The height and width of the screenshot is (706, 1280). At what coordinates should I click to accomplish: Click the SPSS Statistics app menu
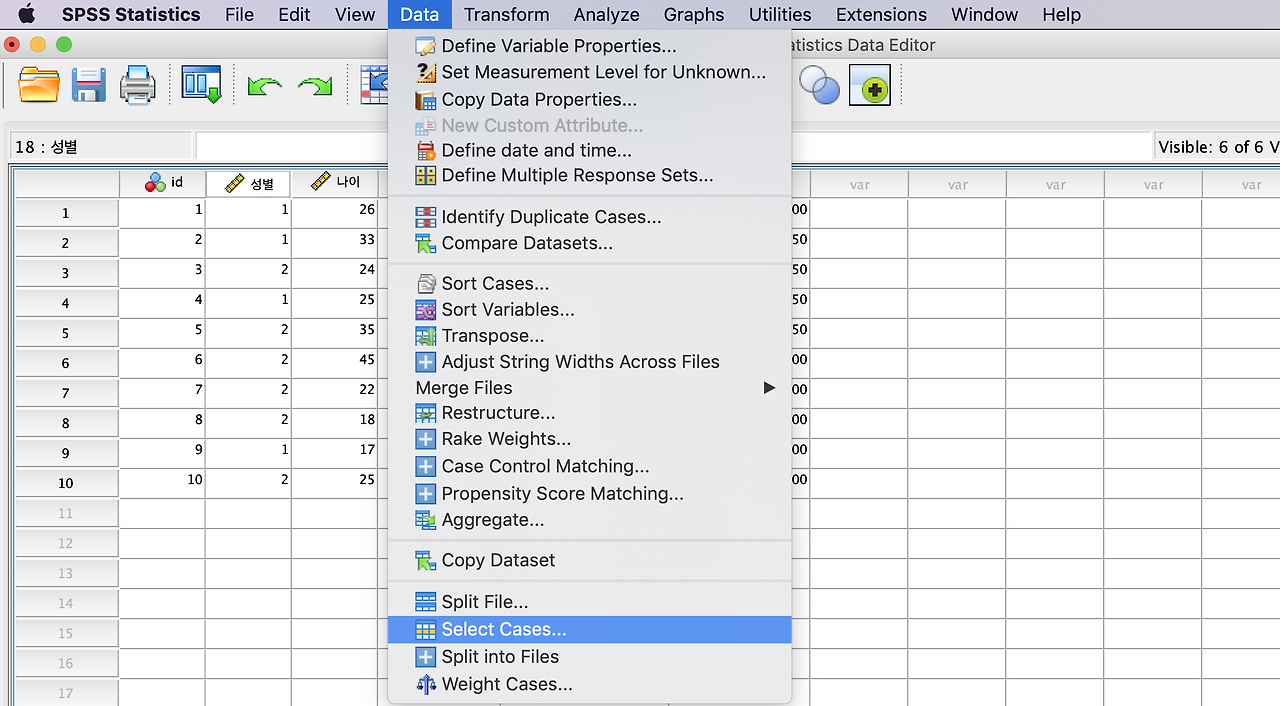tap(131, 14)
